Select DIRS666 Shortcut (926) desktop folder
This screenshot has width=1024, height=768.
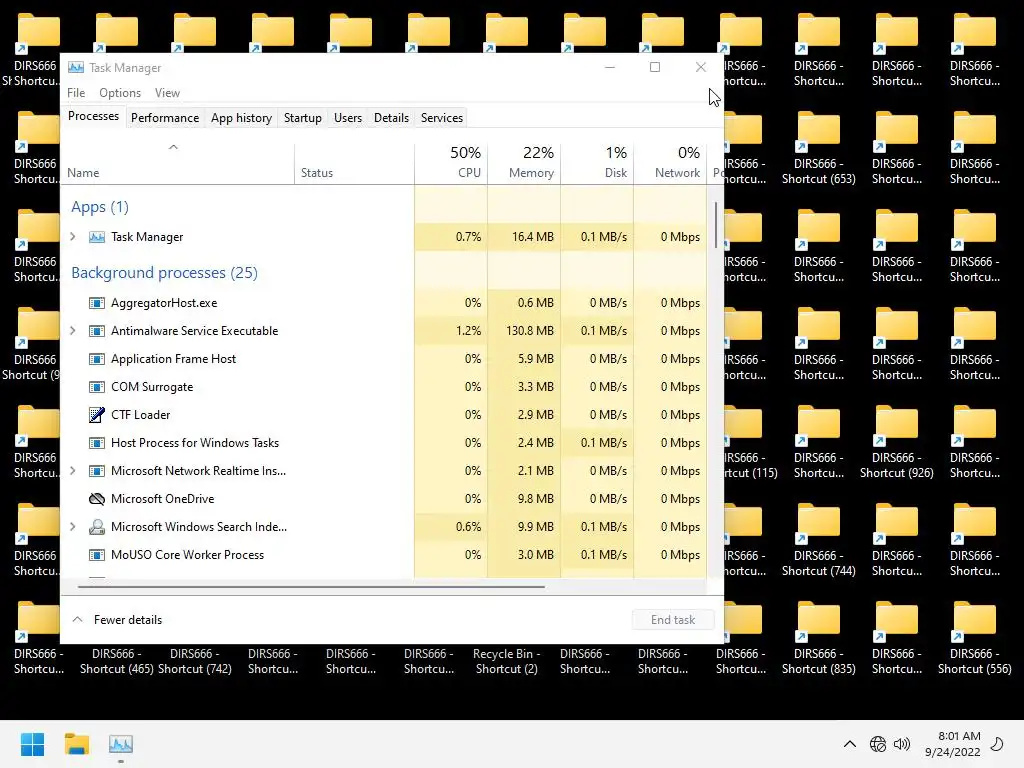click(x=897, y=442)
